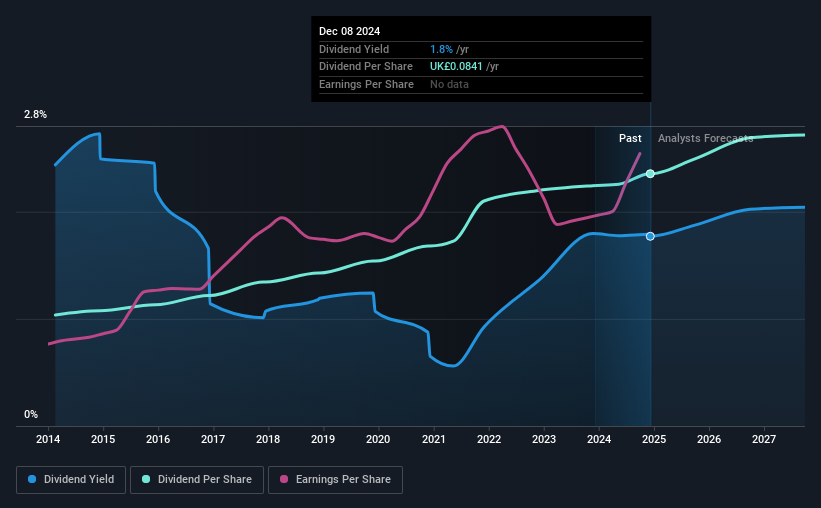Click the 1.8% dividend yield value in tooltip
Image resolution: width=821 pixels, height=508 pixels.
coord(441,49)
